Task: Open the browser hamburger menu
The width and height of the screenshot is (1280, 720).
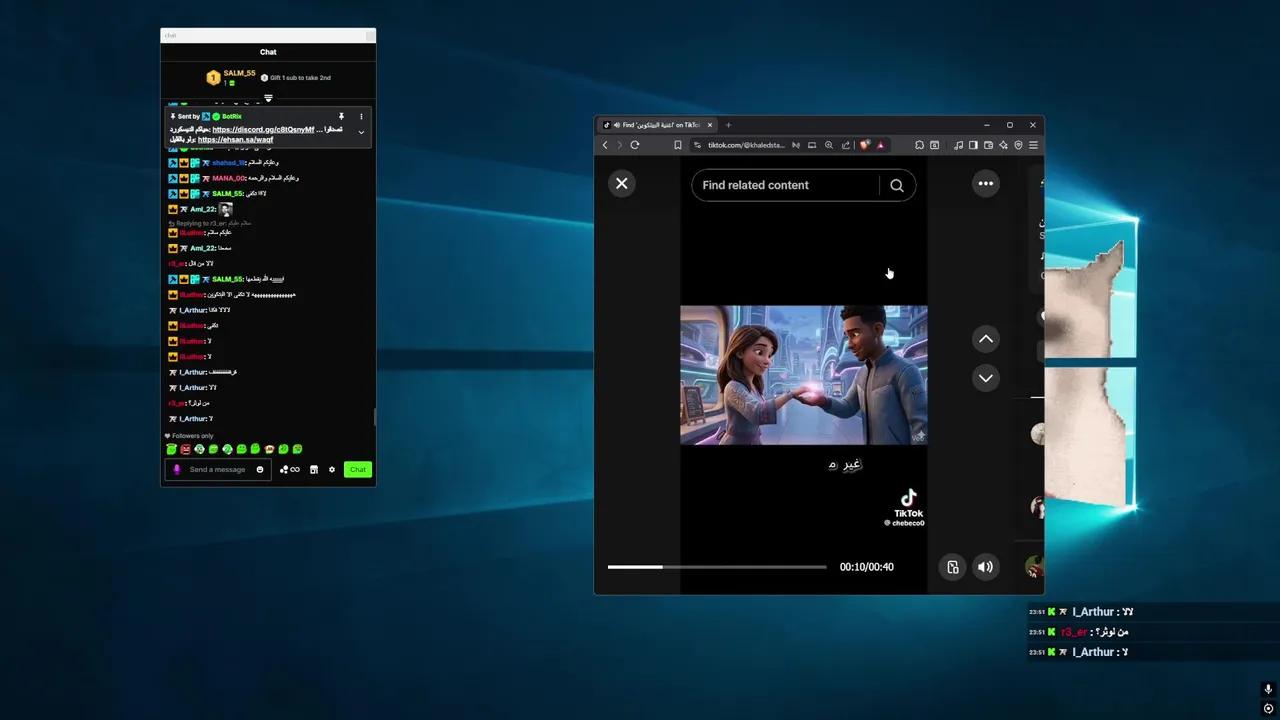Action: click(x=1033, y=145)
